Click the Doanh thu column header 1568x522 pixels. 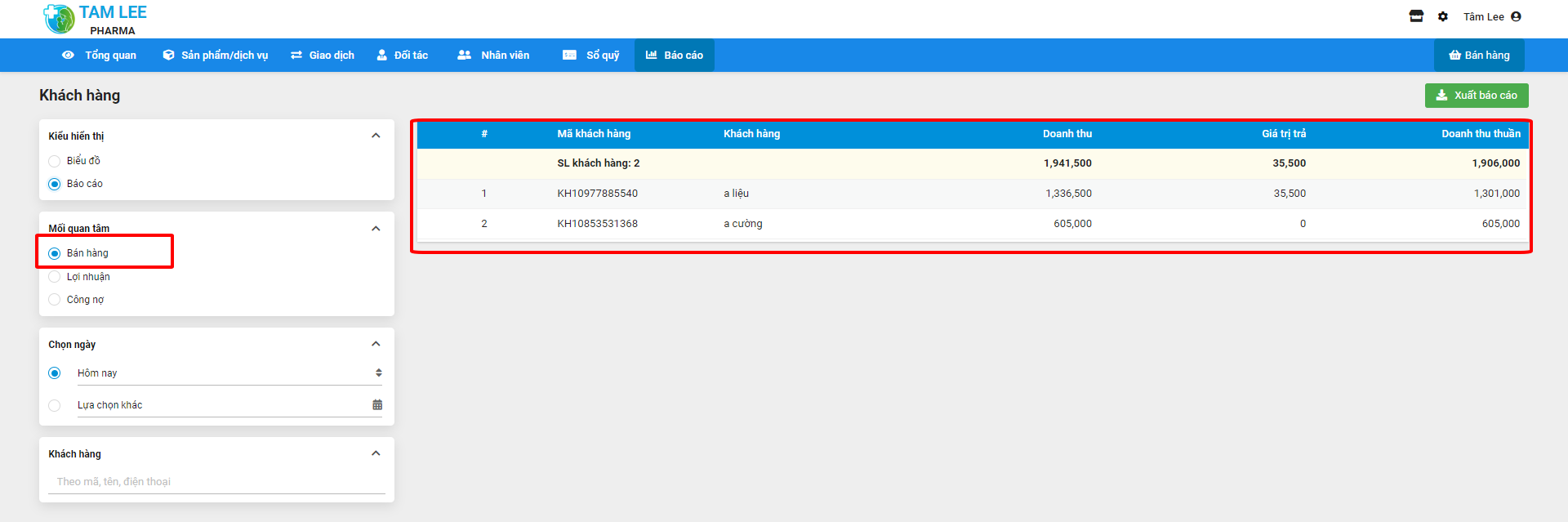coord(1067,133)
